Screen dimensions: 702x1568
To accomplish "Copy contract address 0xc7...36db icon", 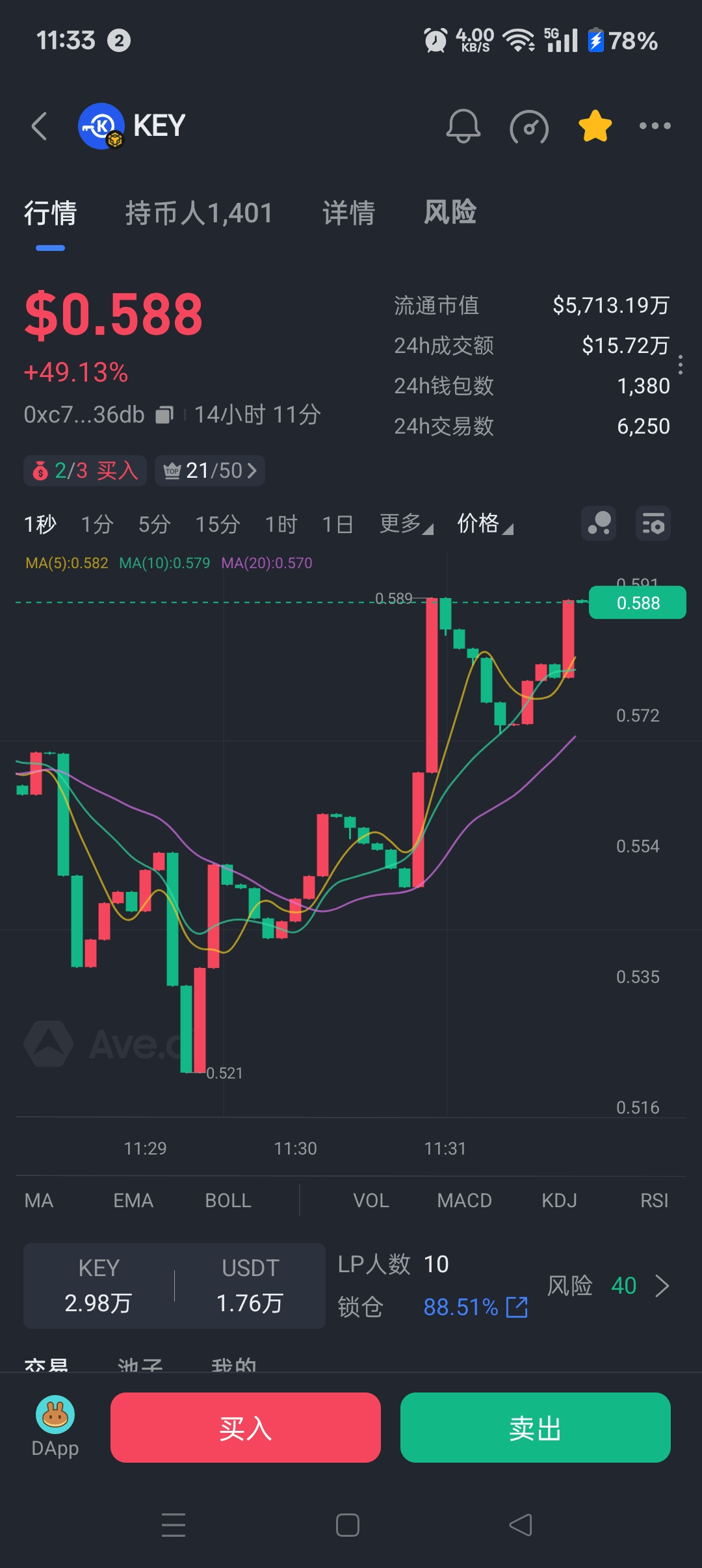I will click(x=164, y=415).
